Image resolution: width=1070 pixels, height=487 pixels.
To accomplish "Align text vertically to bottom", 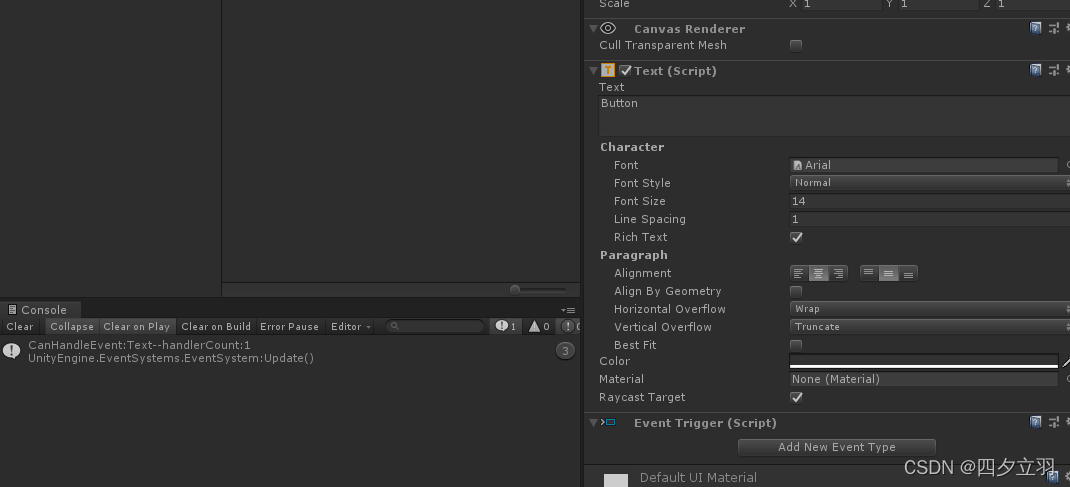I will coord(908,274).
